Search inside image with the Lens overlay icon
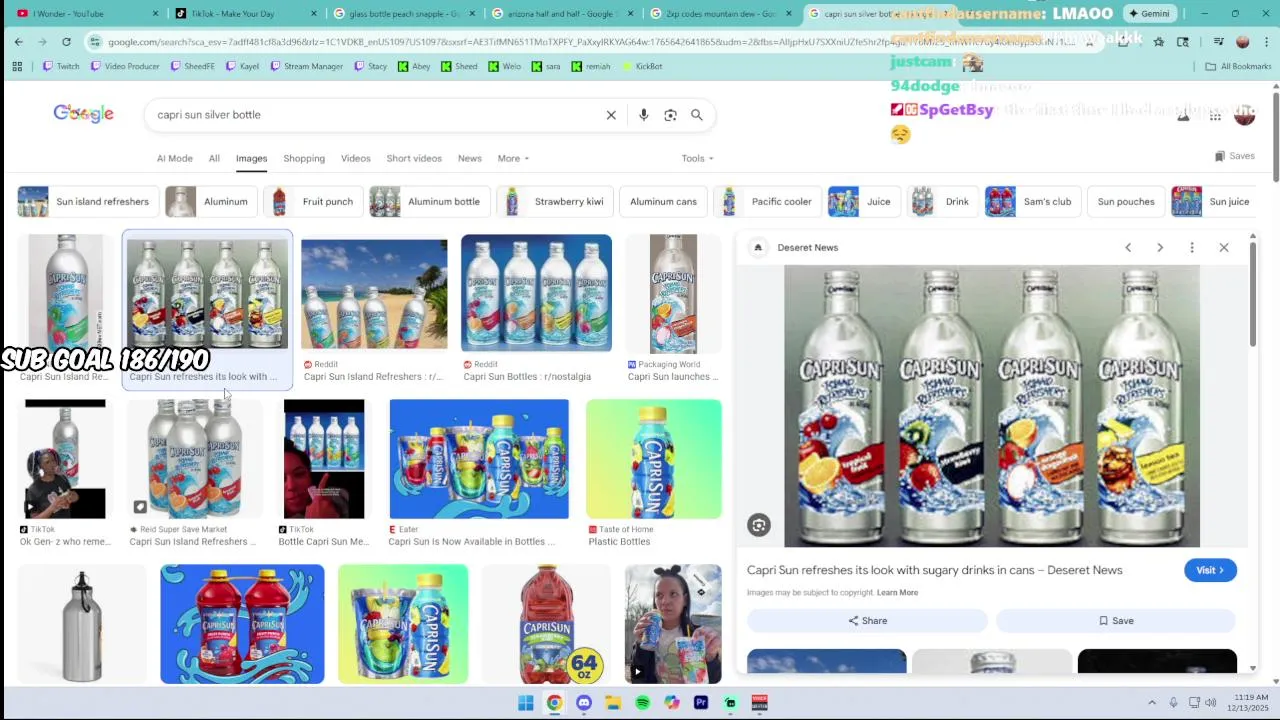 [x=759, y=525]
